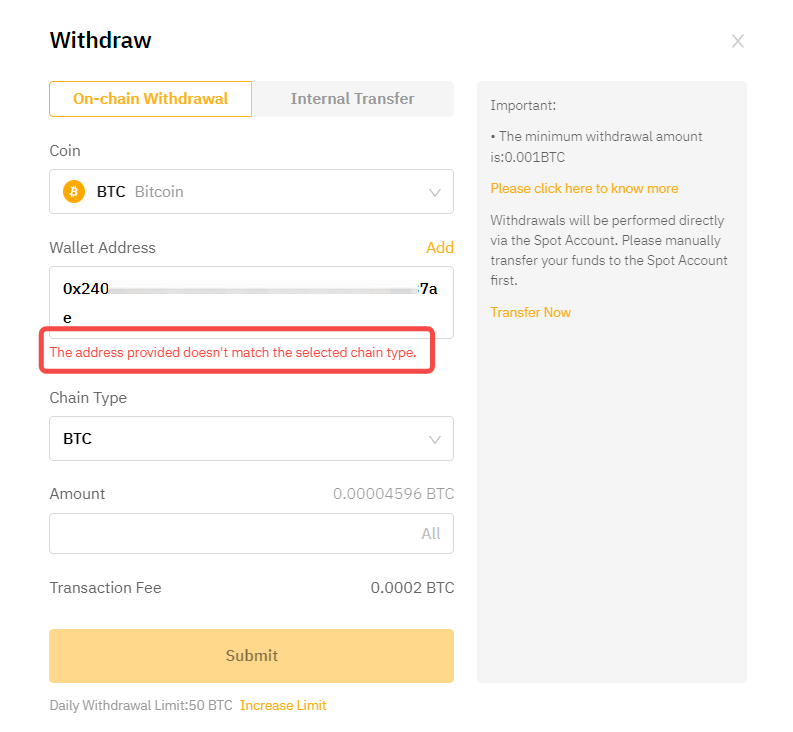Viewport: 793px width, 732px height.
Task: Click Add next to Wallet Address
Action: [x=439, y=248]
